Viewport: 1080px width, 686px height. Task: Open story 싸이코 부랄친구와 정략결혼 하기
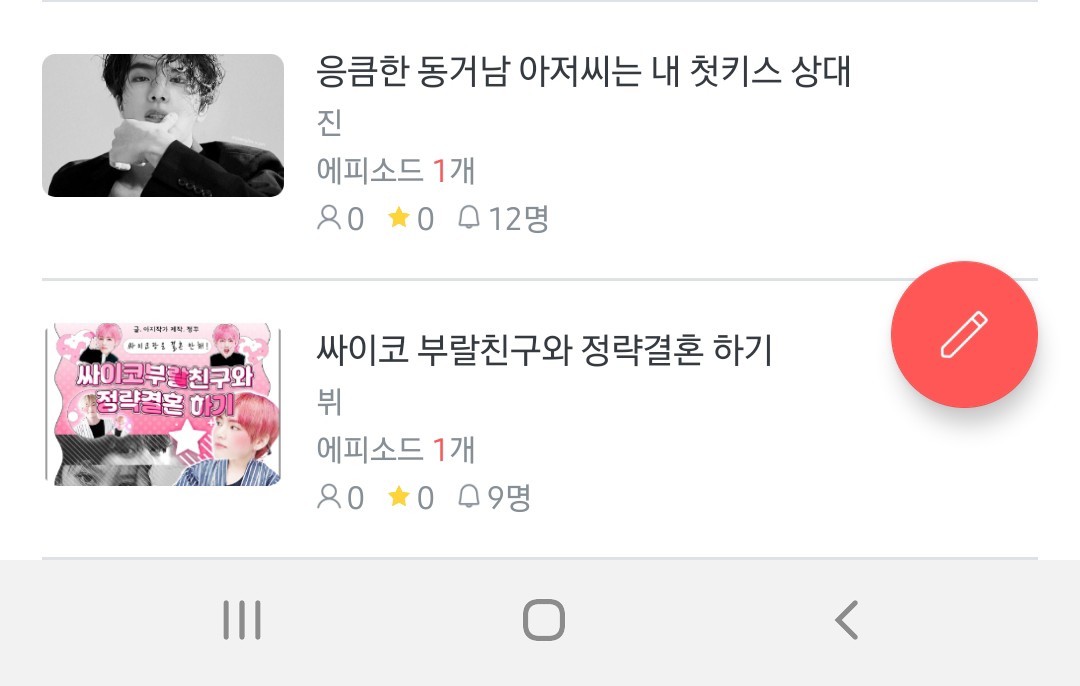coord(544,349)
